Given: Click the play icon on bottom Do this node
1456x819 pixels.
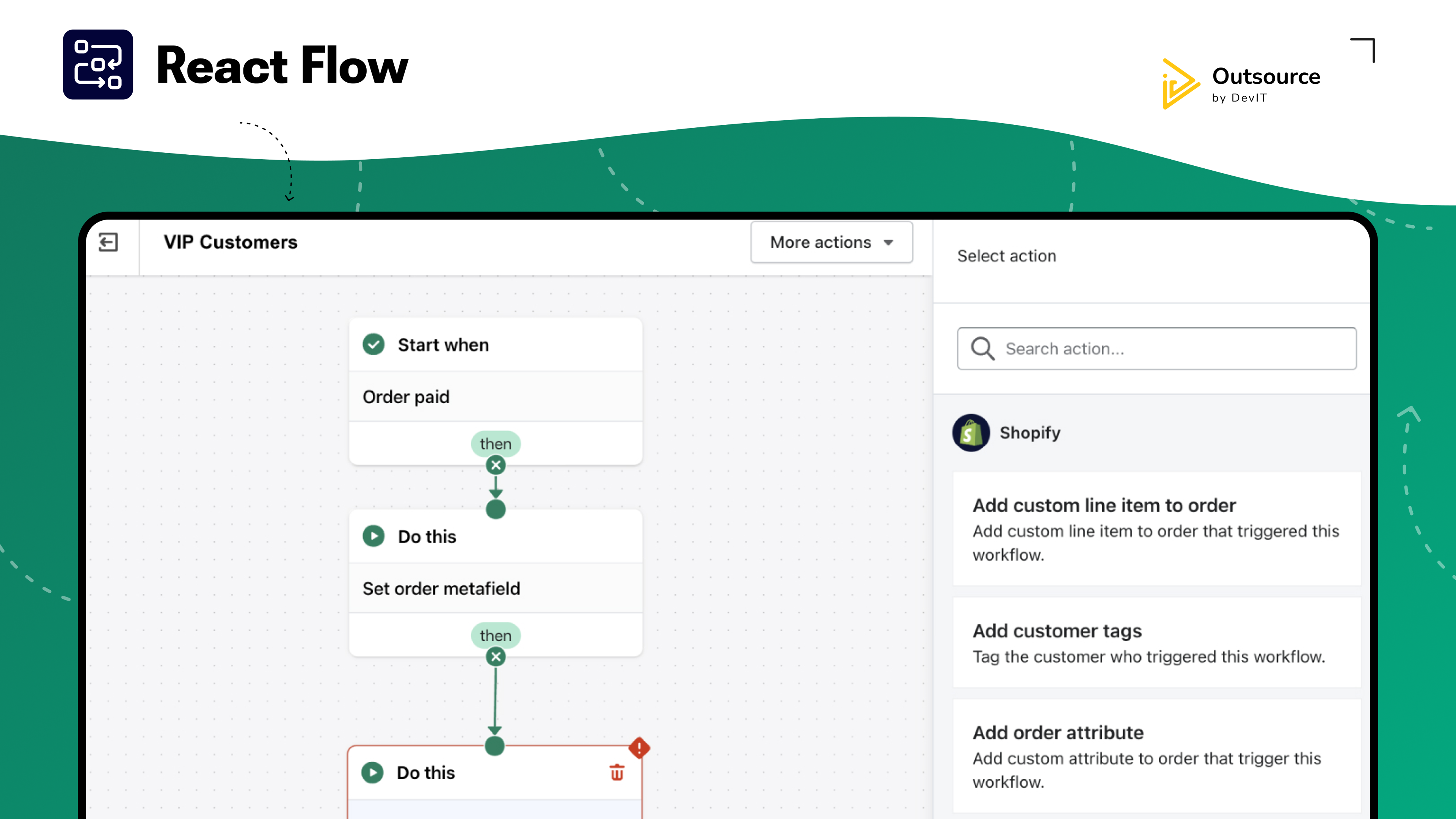Looking at the screenshot, I should click(373, 773).
